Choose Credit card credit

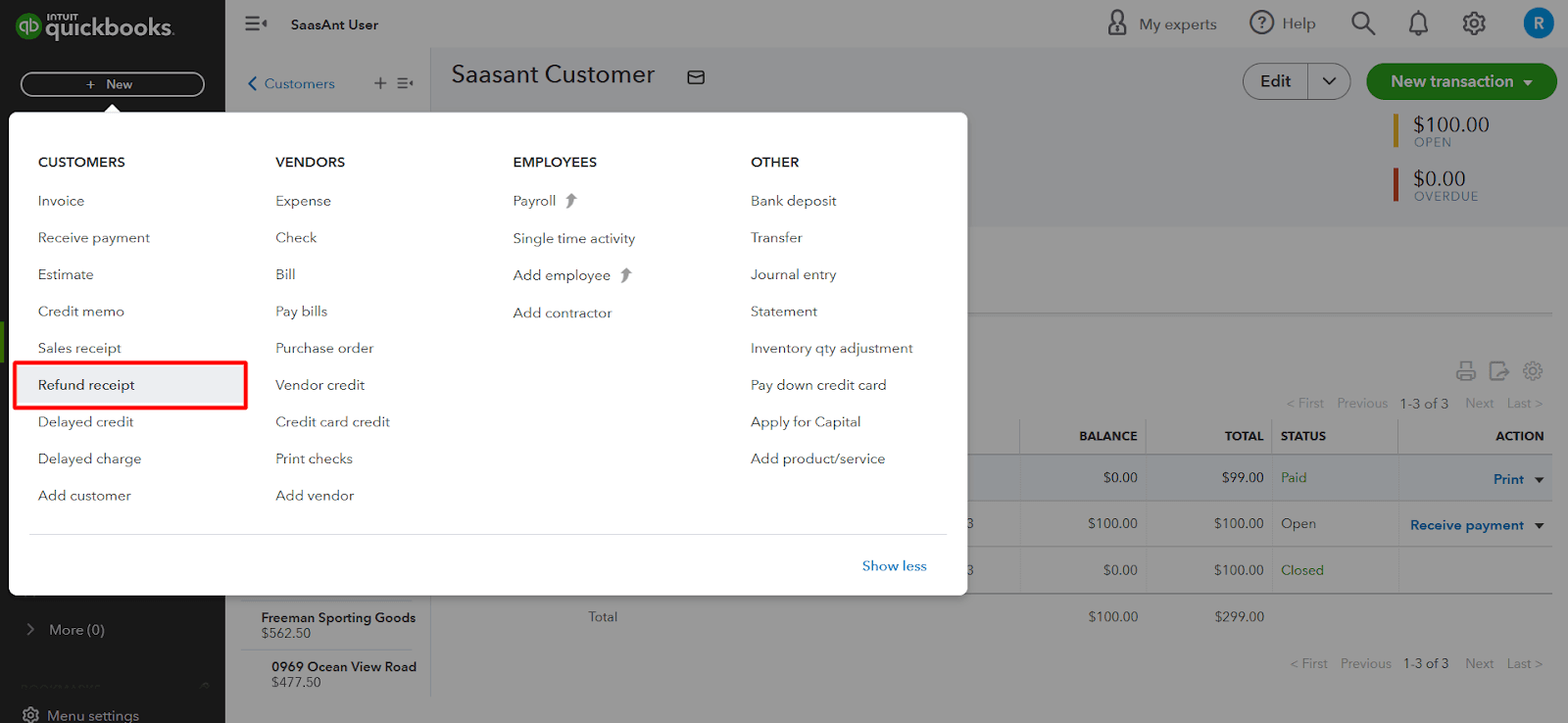(332, 422)
